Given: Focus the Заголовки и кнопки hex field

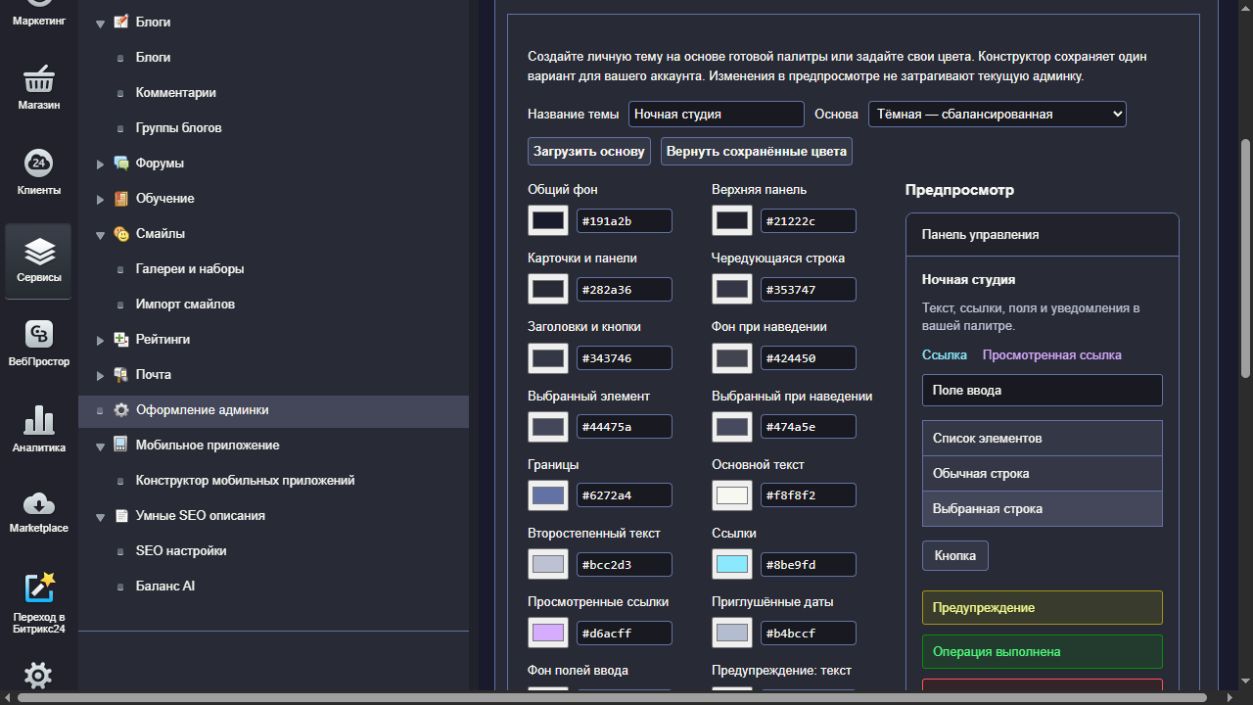Looking at the screenshot, I should (x=624, y=358).
